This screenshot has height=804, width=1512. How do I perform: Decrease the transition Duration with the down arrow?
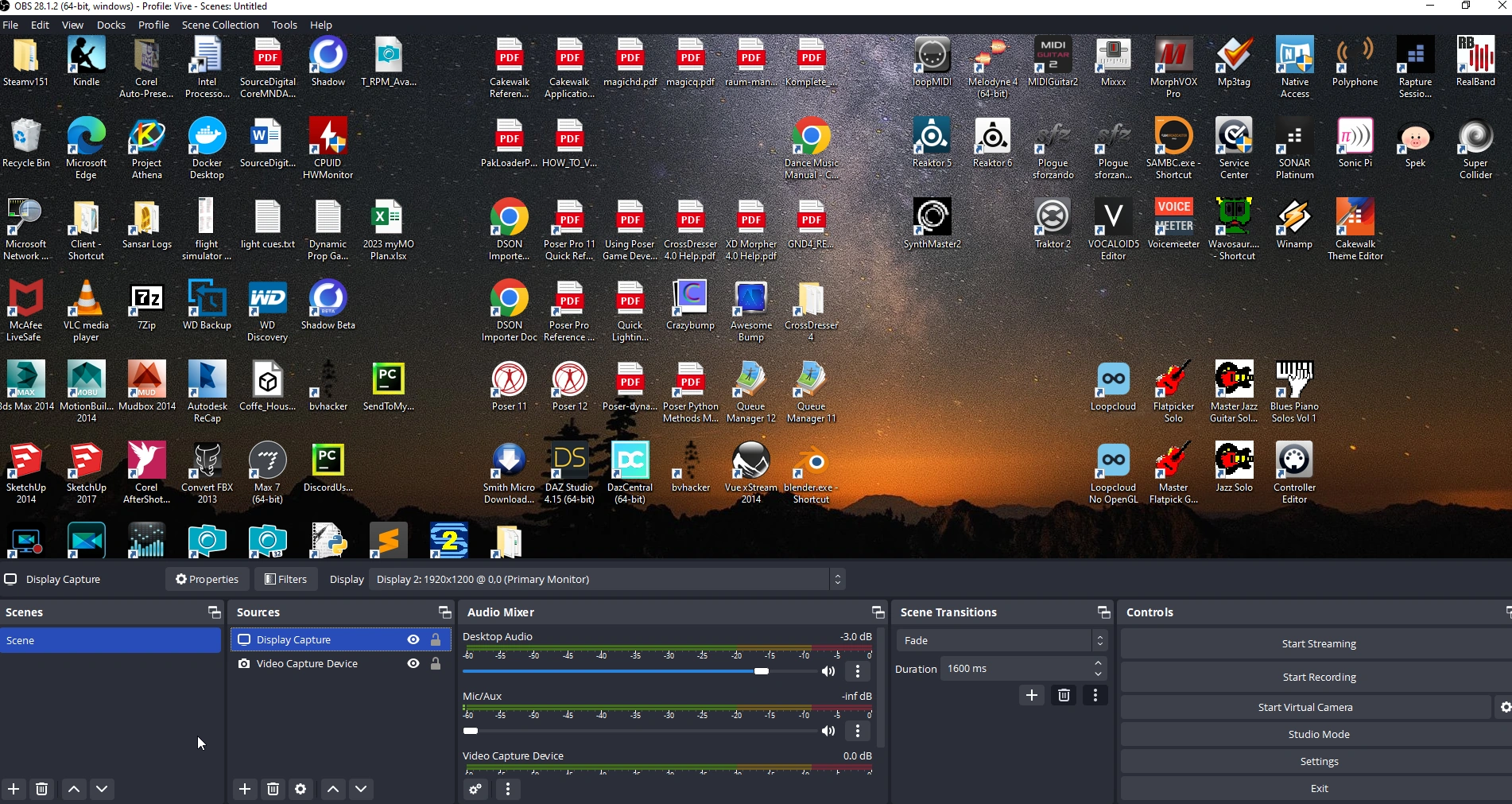click(x=1098, y=674)
